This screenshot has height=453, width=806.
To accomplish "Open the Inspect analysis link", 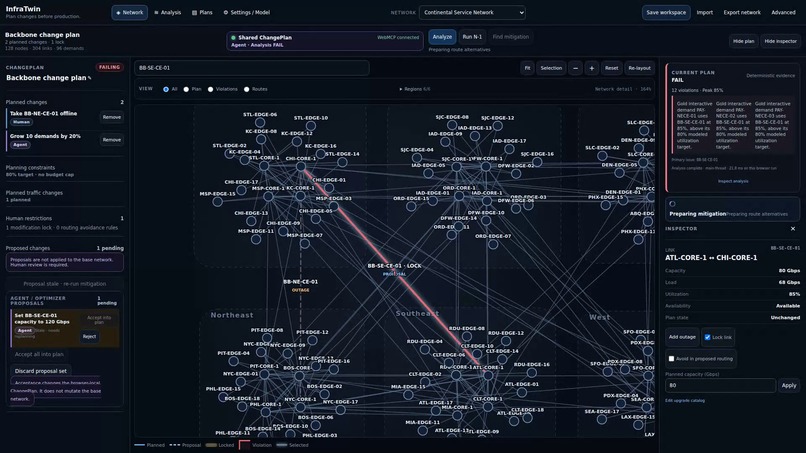I will [x=733, y=181].
